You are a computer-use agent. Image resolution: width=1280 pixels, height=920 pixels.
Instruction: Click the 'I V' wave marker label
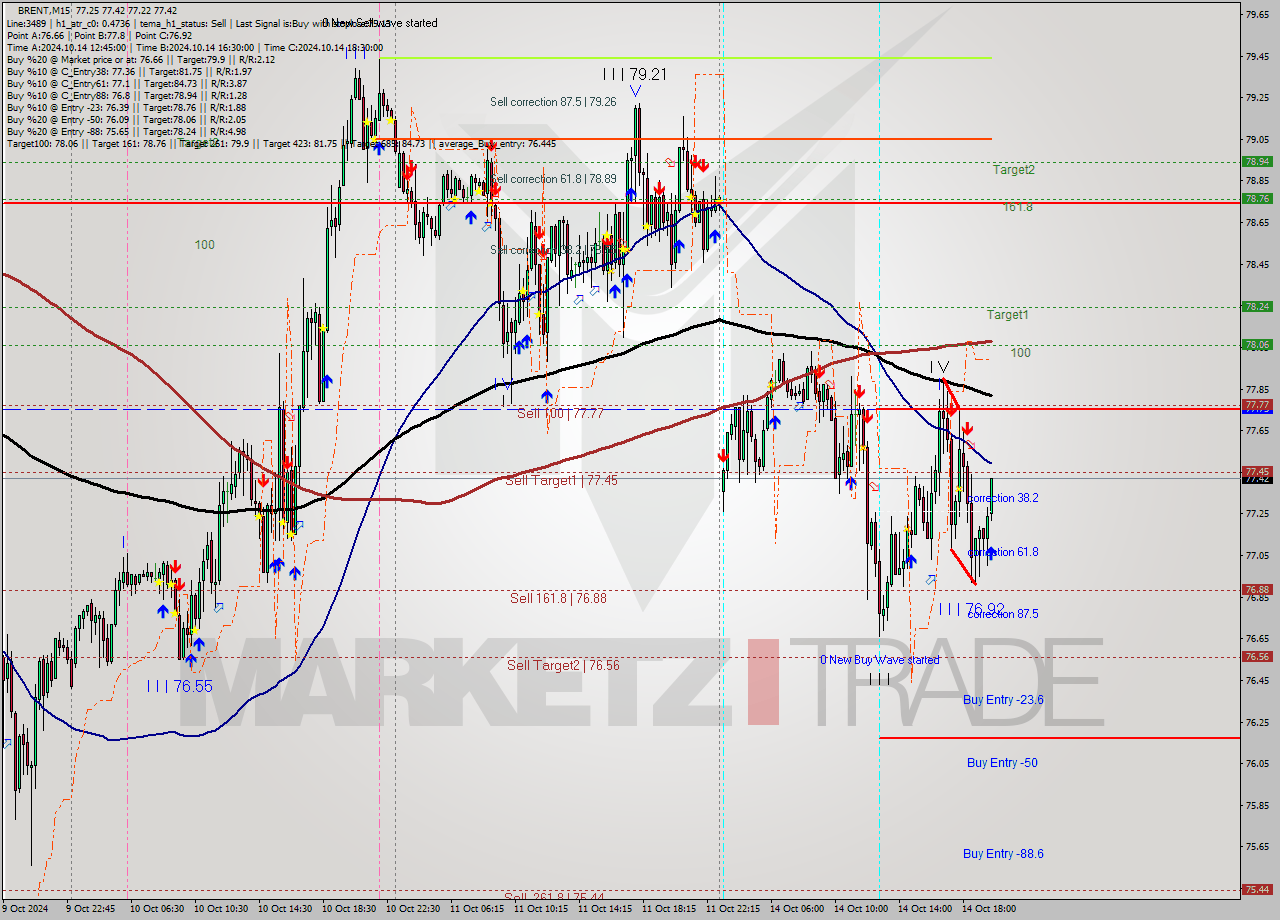(x=939, y=368)
